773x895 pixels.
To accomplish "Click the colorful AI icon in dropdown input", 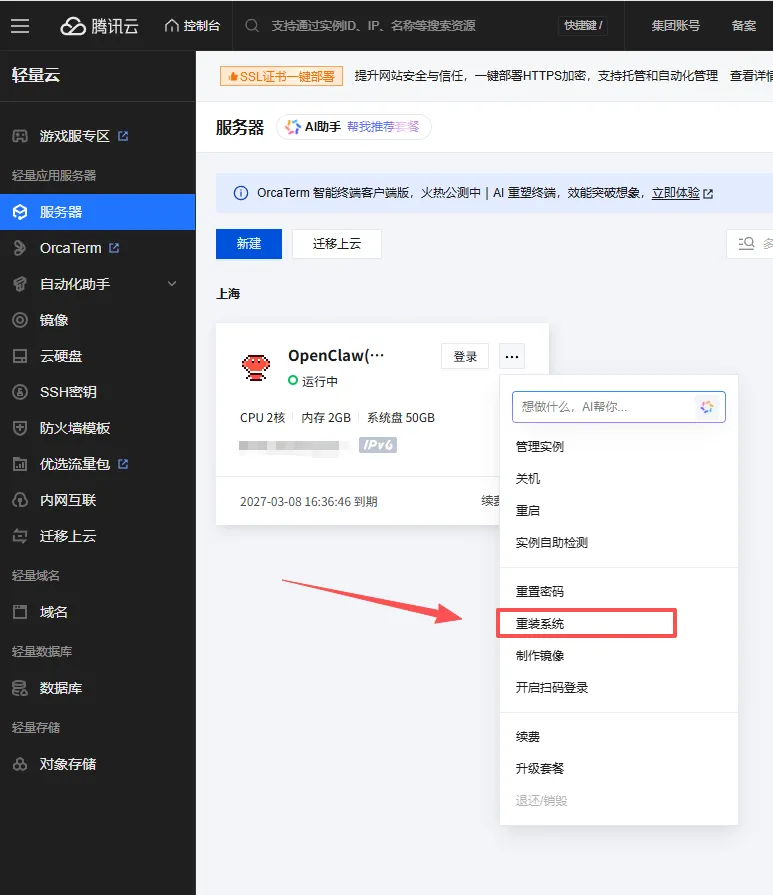I will click(x=707, y=406).
